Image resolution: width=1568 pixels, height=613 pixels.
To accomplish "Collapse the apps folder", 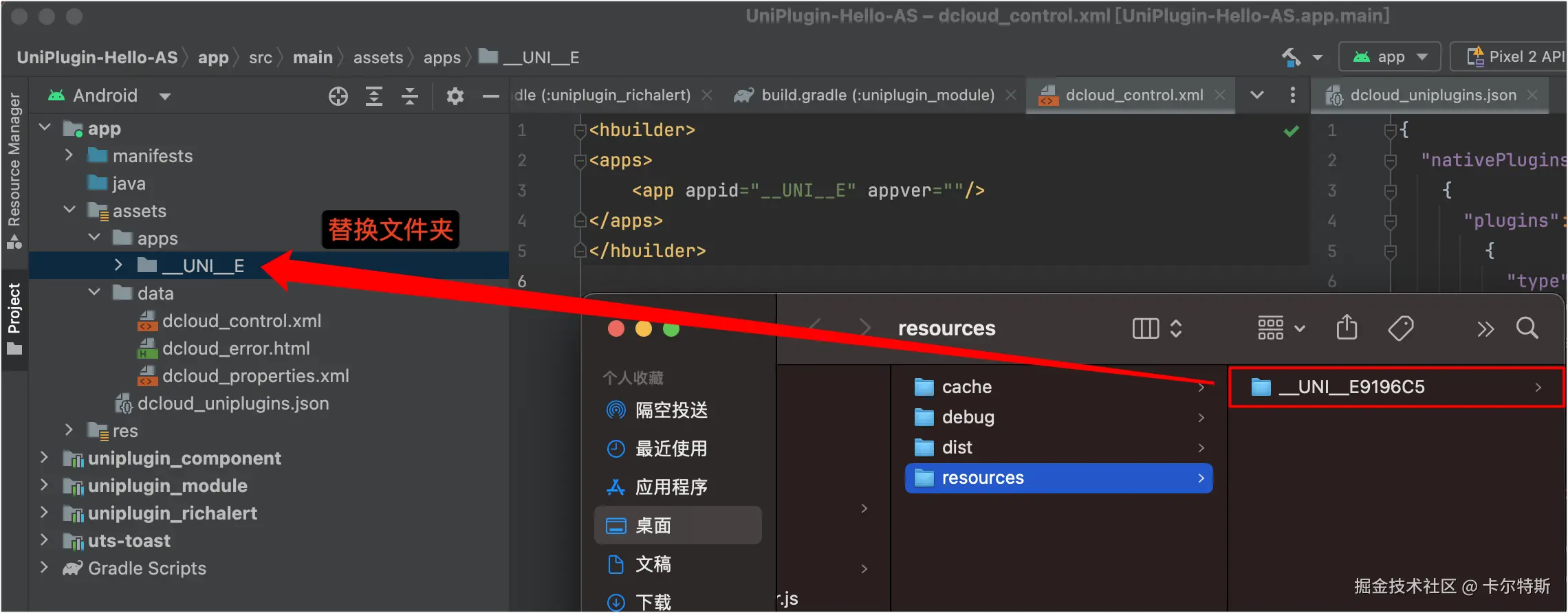I will coord(95,237).
